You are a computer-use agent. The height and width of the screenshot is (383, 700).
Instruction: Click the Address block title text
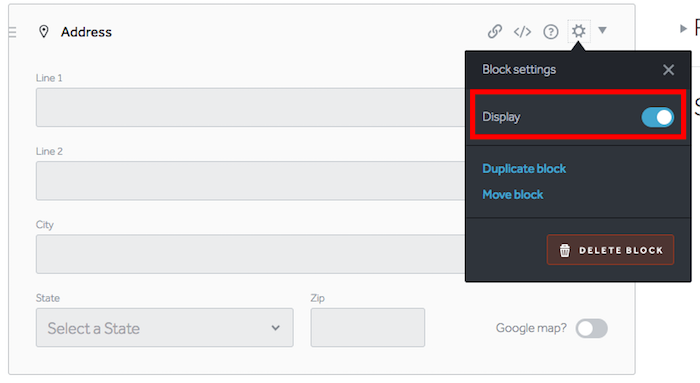coord(86,32)
